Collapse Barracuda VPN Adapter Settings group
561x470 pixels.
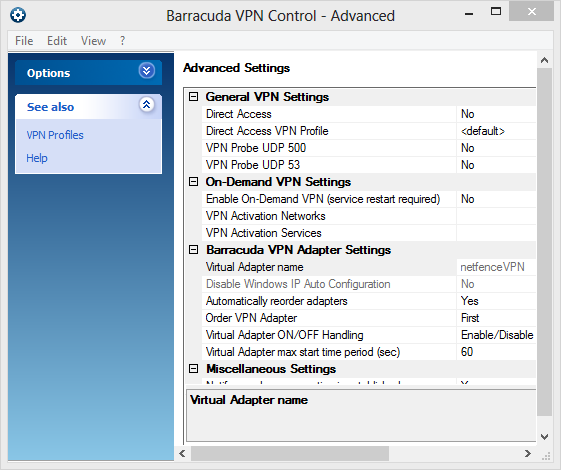194,250
